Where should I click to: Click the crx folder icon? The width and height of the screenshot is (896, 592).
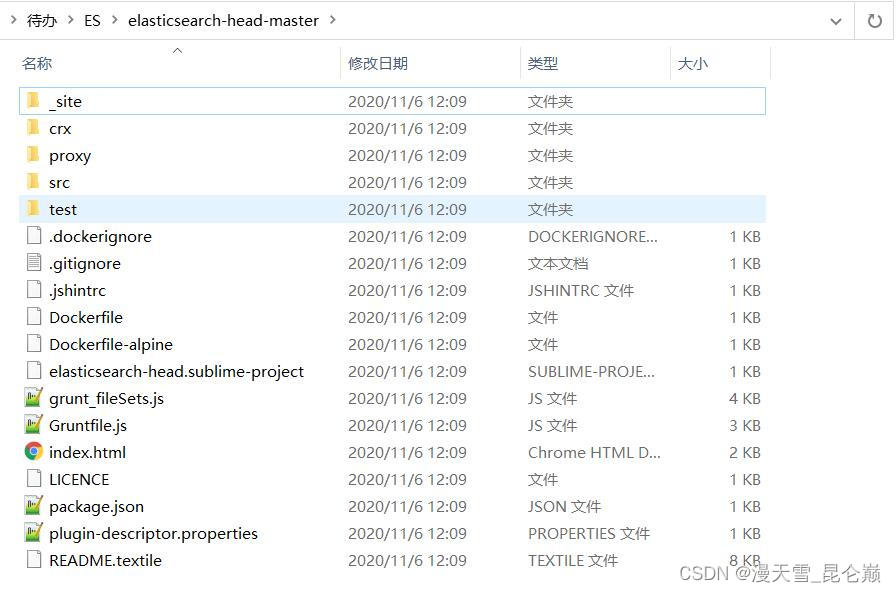[x=34, y=127]
